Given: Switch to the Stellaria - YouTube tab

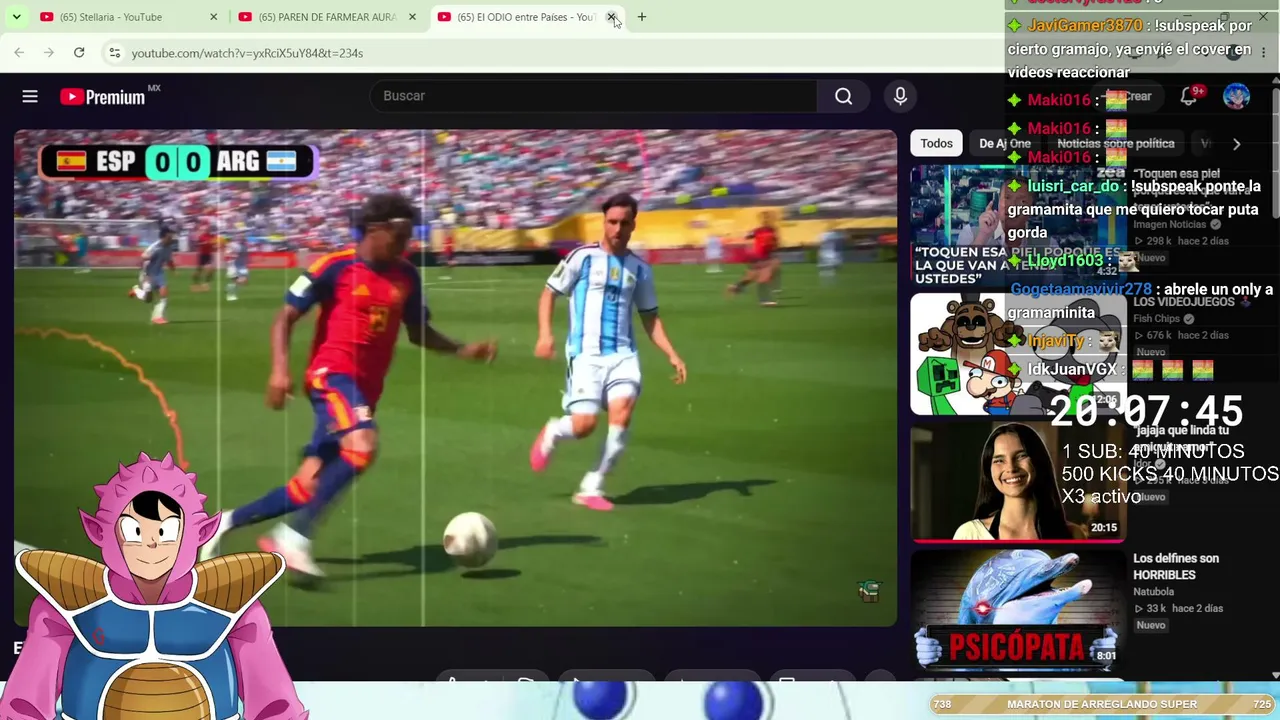Looking at the screenshot, I should tap(128, 17).
